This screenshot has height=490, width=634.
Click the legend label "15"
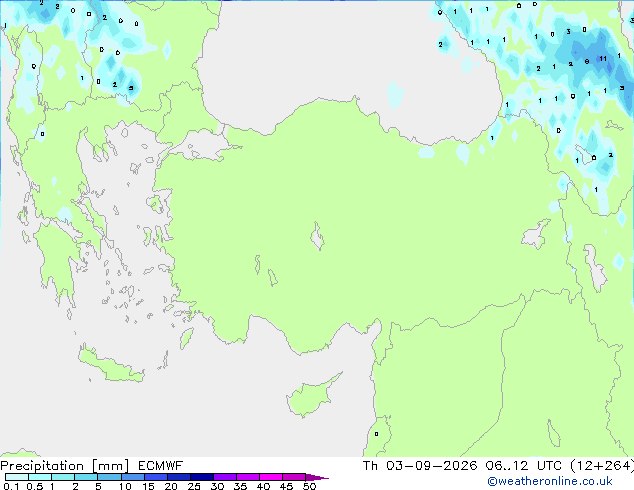148,486
